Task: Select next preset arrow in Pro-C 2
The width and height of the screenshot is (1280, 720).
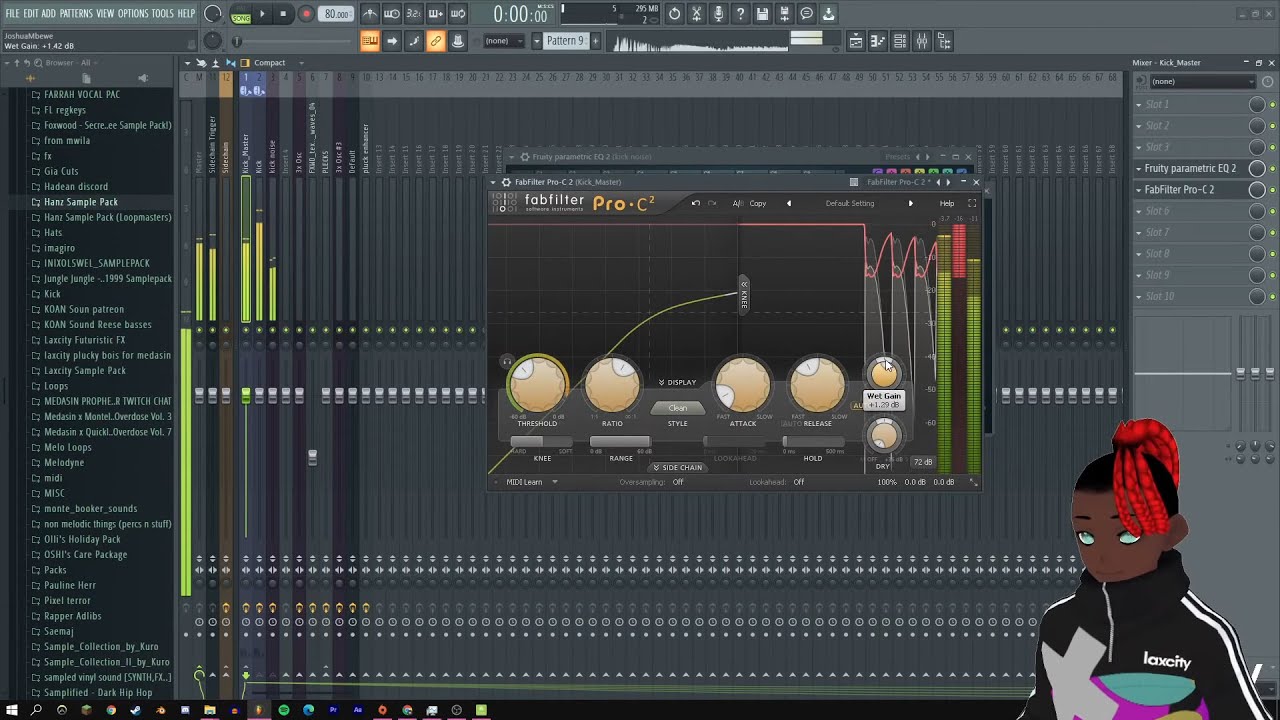Action: [x=910, y=204]
